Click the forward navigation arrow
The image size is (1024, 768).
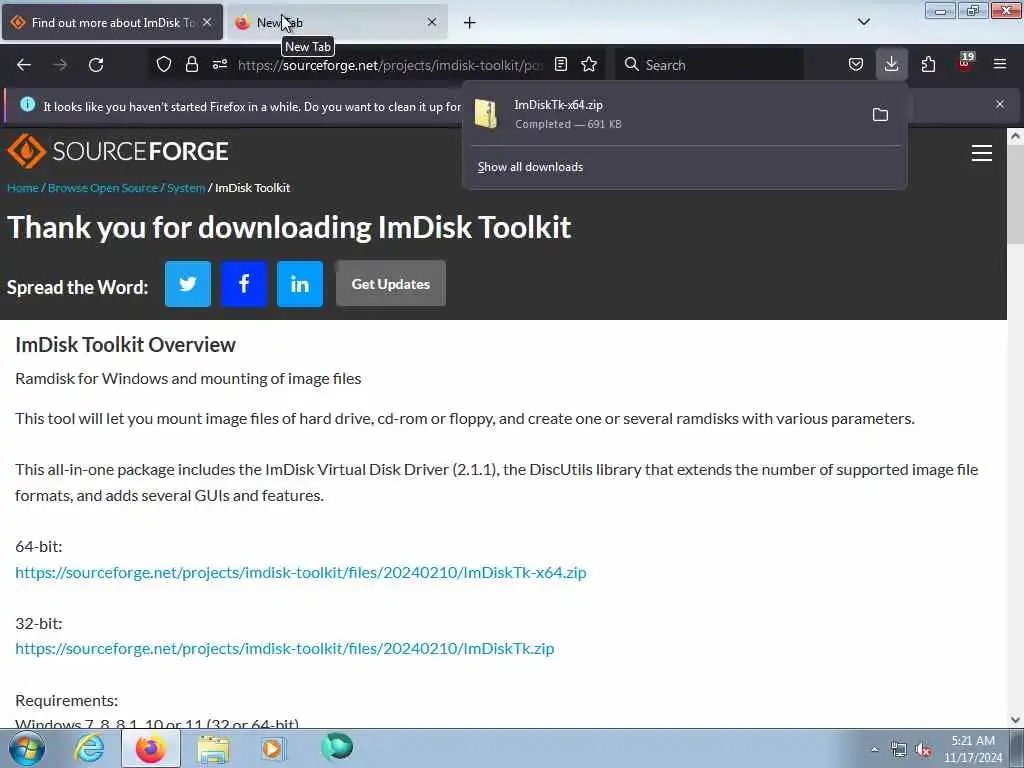coord(60,65)
